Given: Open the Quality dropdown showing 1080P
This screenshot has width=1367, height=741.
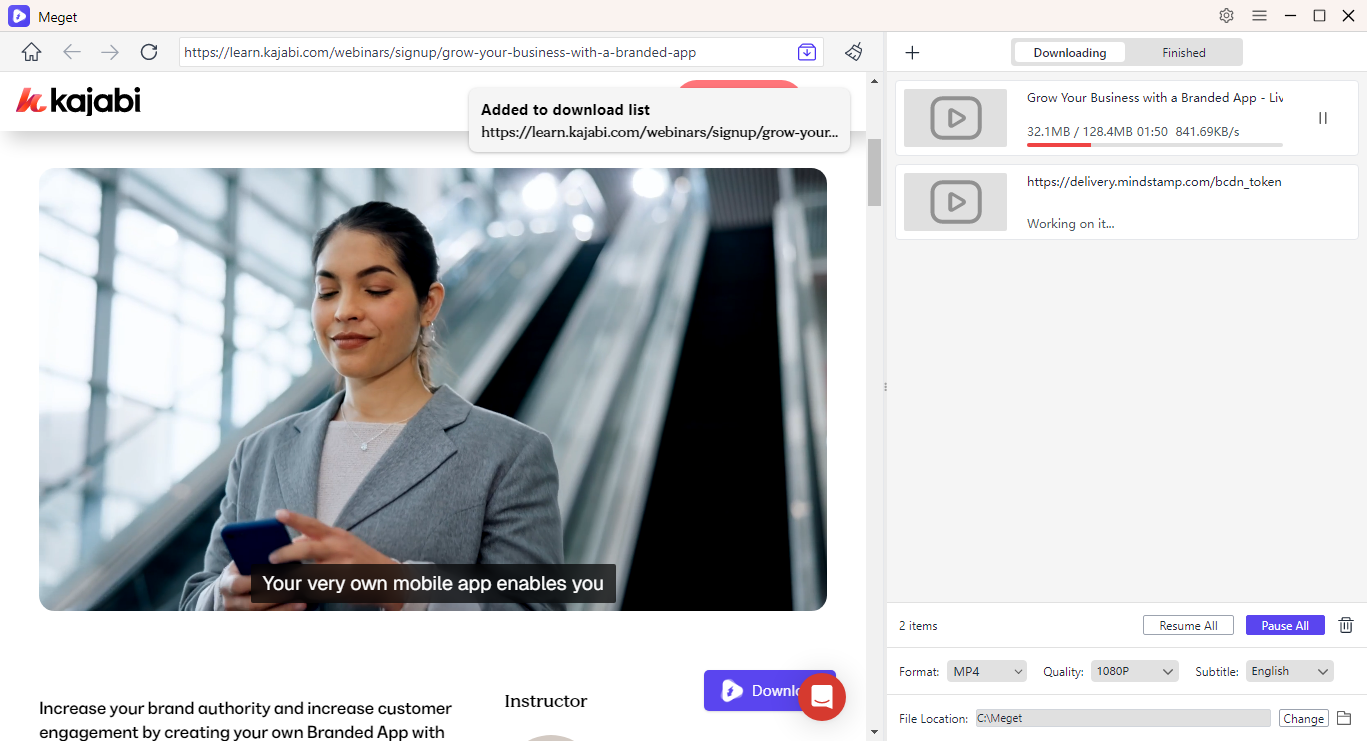Looking at the screenshot, I should 1134,670.
